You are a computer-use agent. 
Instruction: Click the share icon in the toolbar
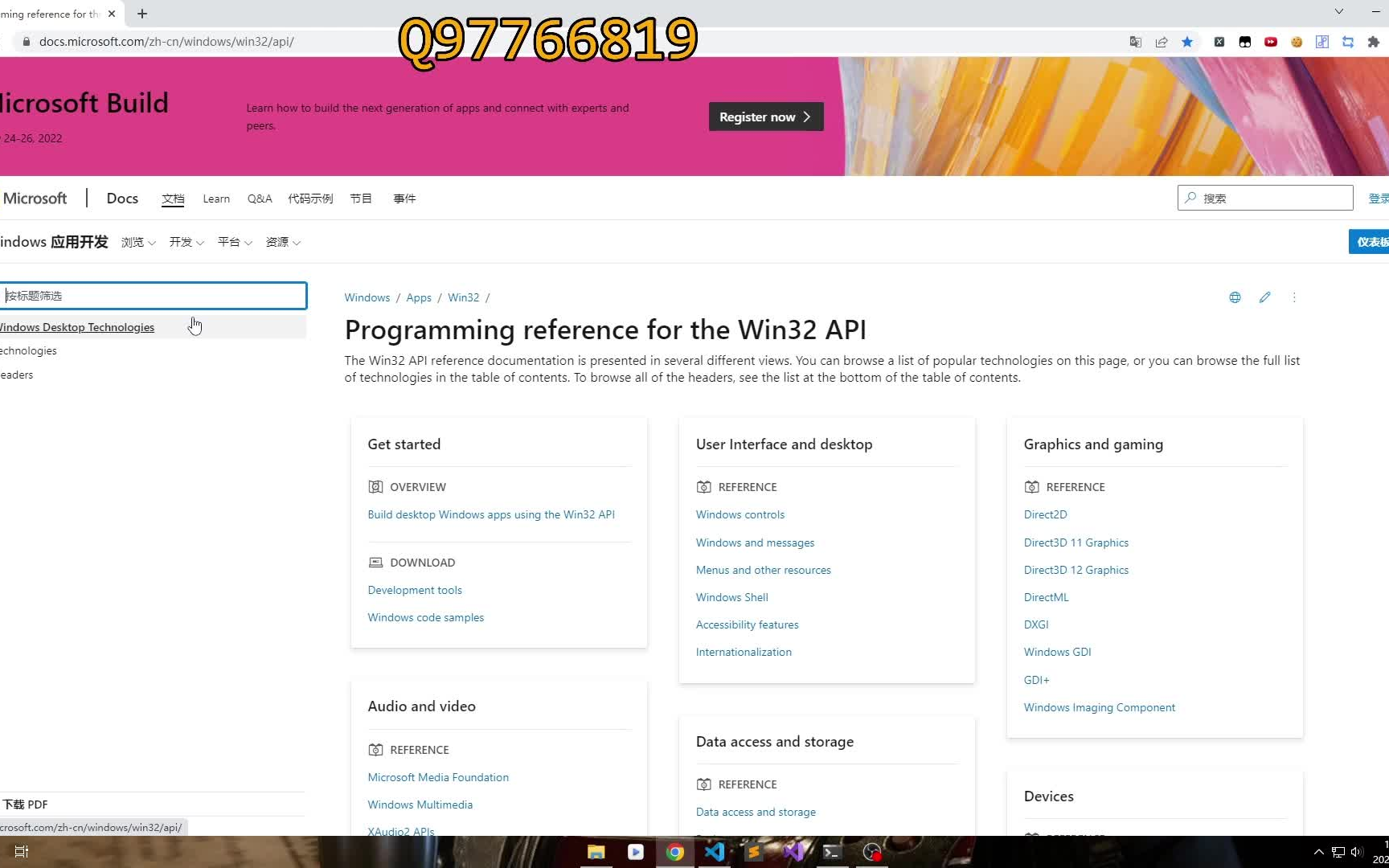click(1161, 41)
